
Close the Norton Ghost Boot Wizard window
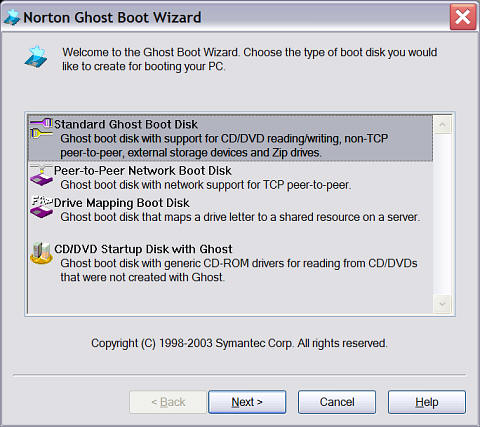463,17
